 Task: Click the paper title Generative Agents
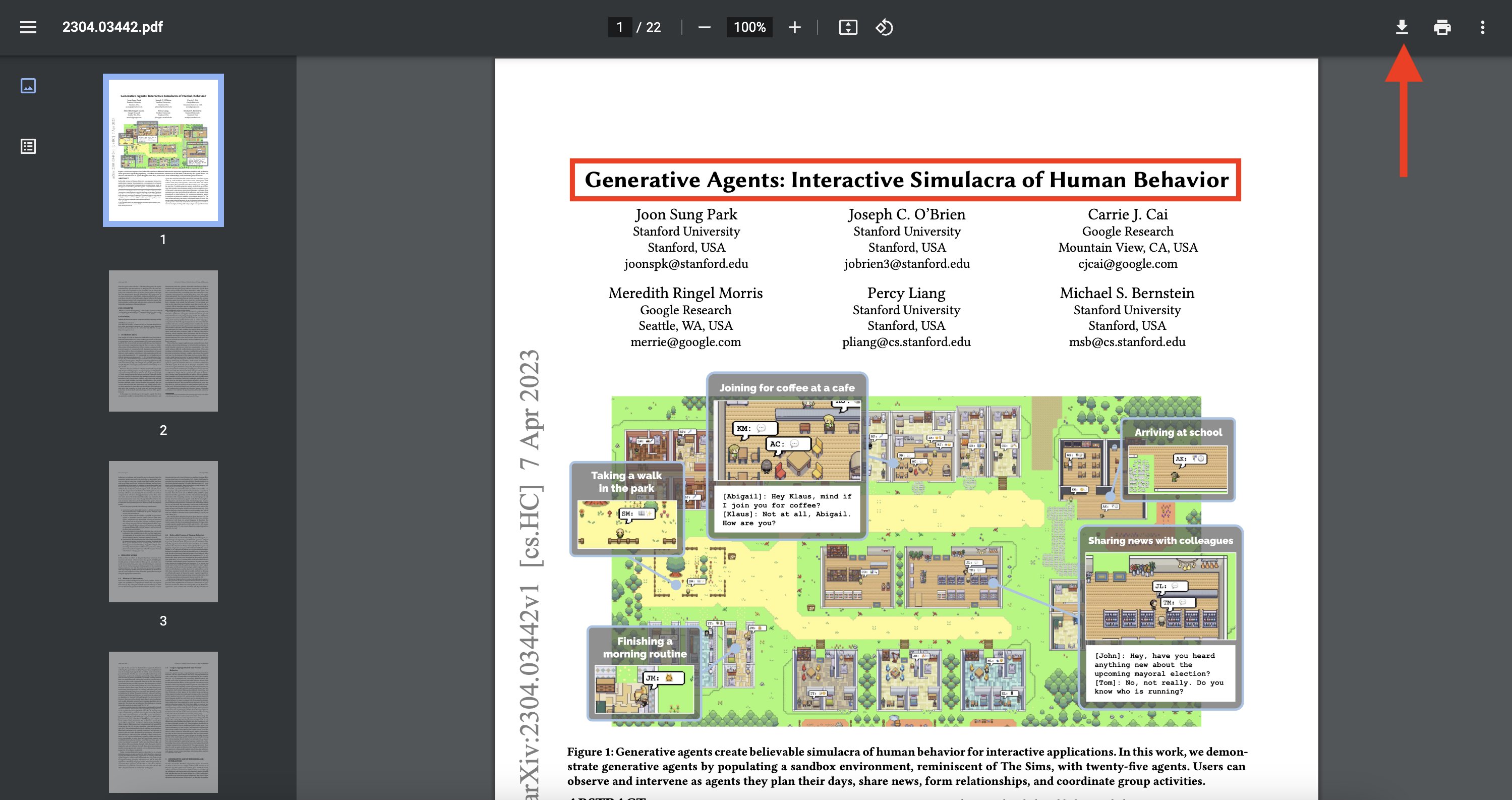tap(906, 180)
